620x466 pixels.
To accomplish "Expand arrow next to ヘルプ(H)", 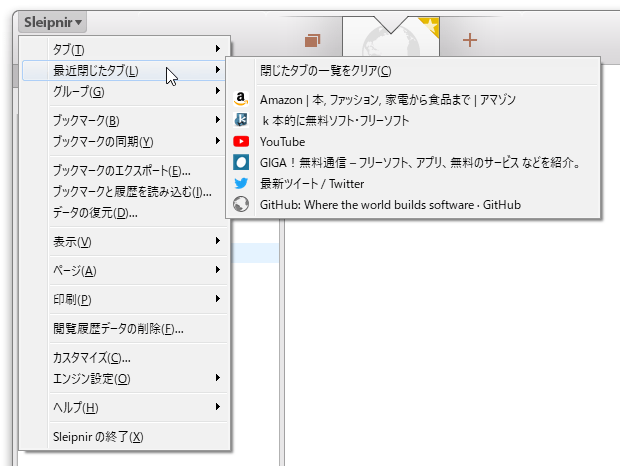I will click(218, 406).
